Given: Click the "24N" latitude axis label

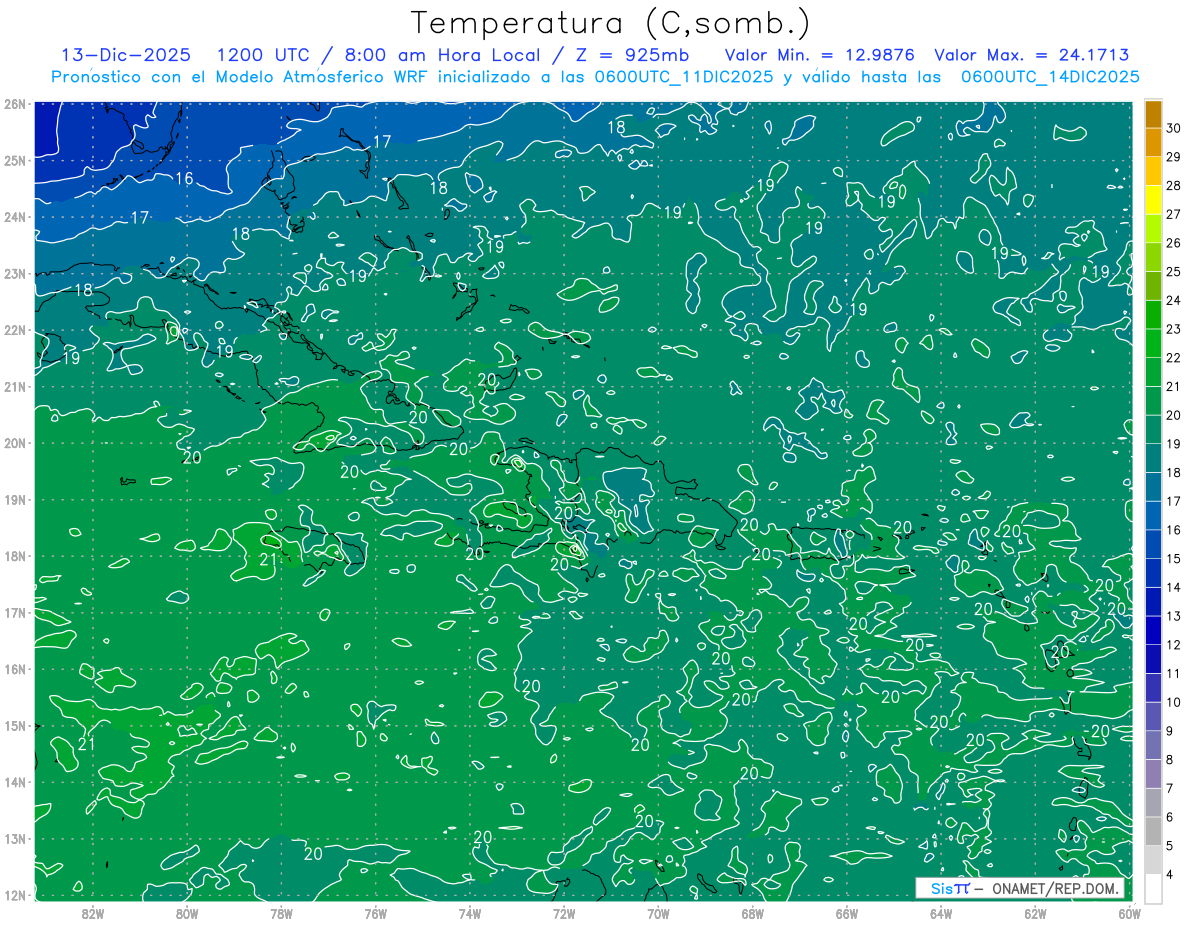Looking at the screenshot, I should point(14,217).
